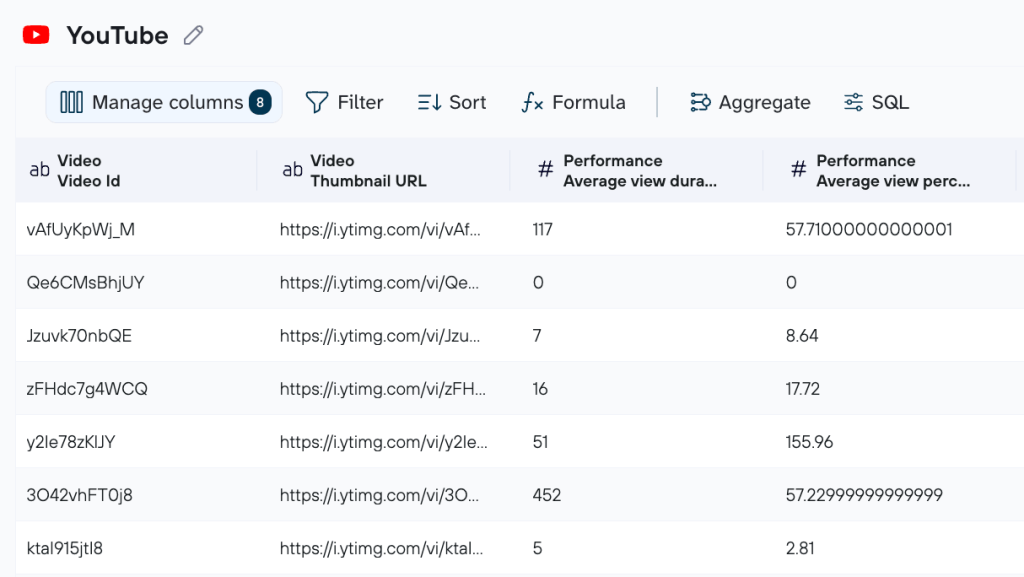Select cell with video ID 3O42vhFT0j8
This screenshot has height=577, width=1024.
(136, 495)
